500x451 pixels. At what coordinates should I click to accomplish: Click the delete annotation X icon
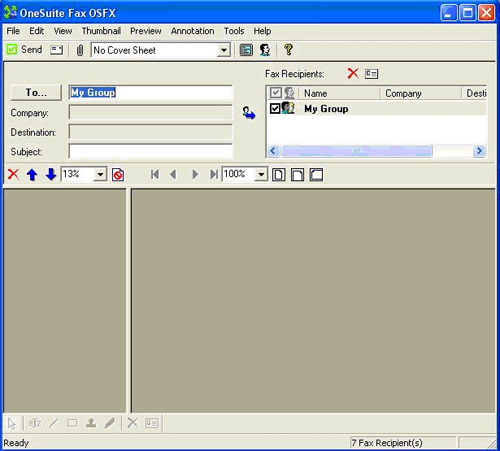click(x=132, y=423)
